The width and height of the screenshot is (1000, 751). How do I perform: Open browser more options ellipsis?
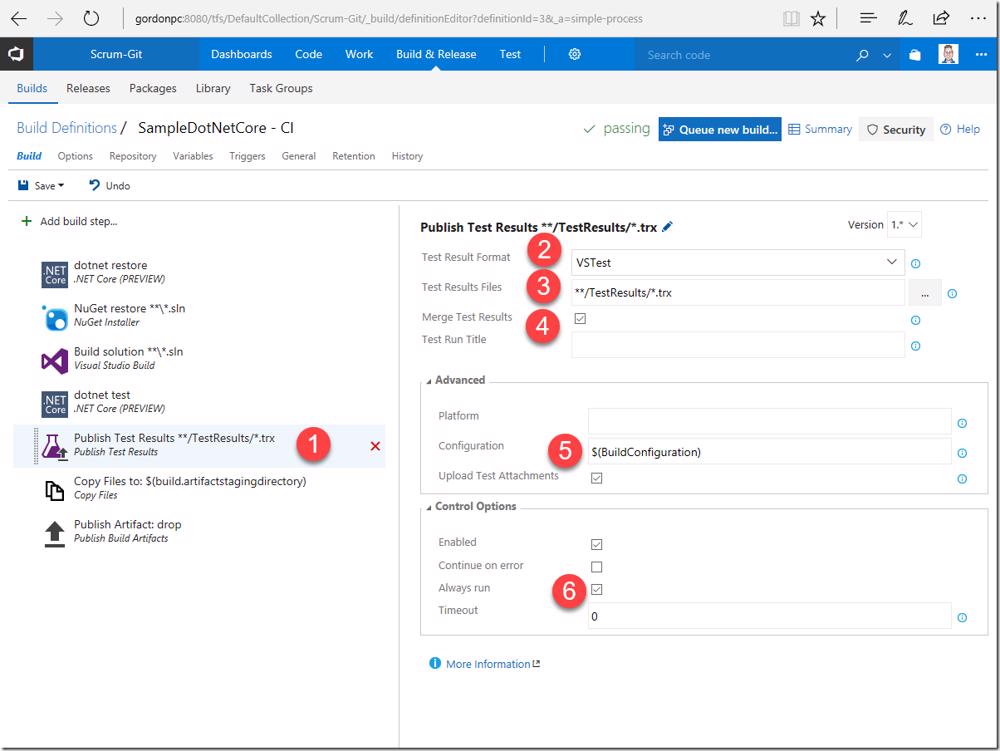(x=978, y=18)
